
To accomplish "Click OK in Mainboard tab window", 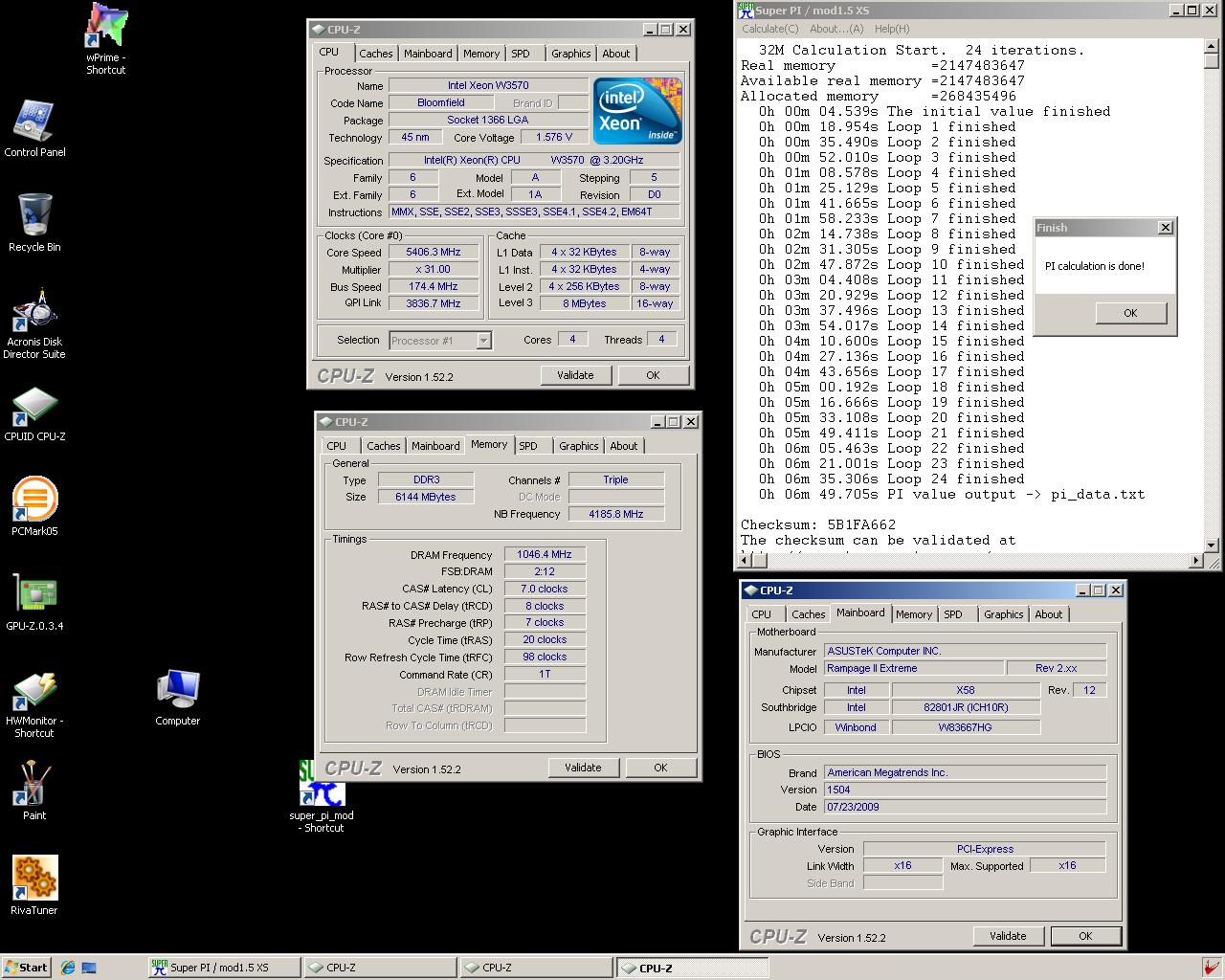I will coord(1085,936).
